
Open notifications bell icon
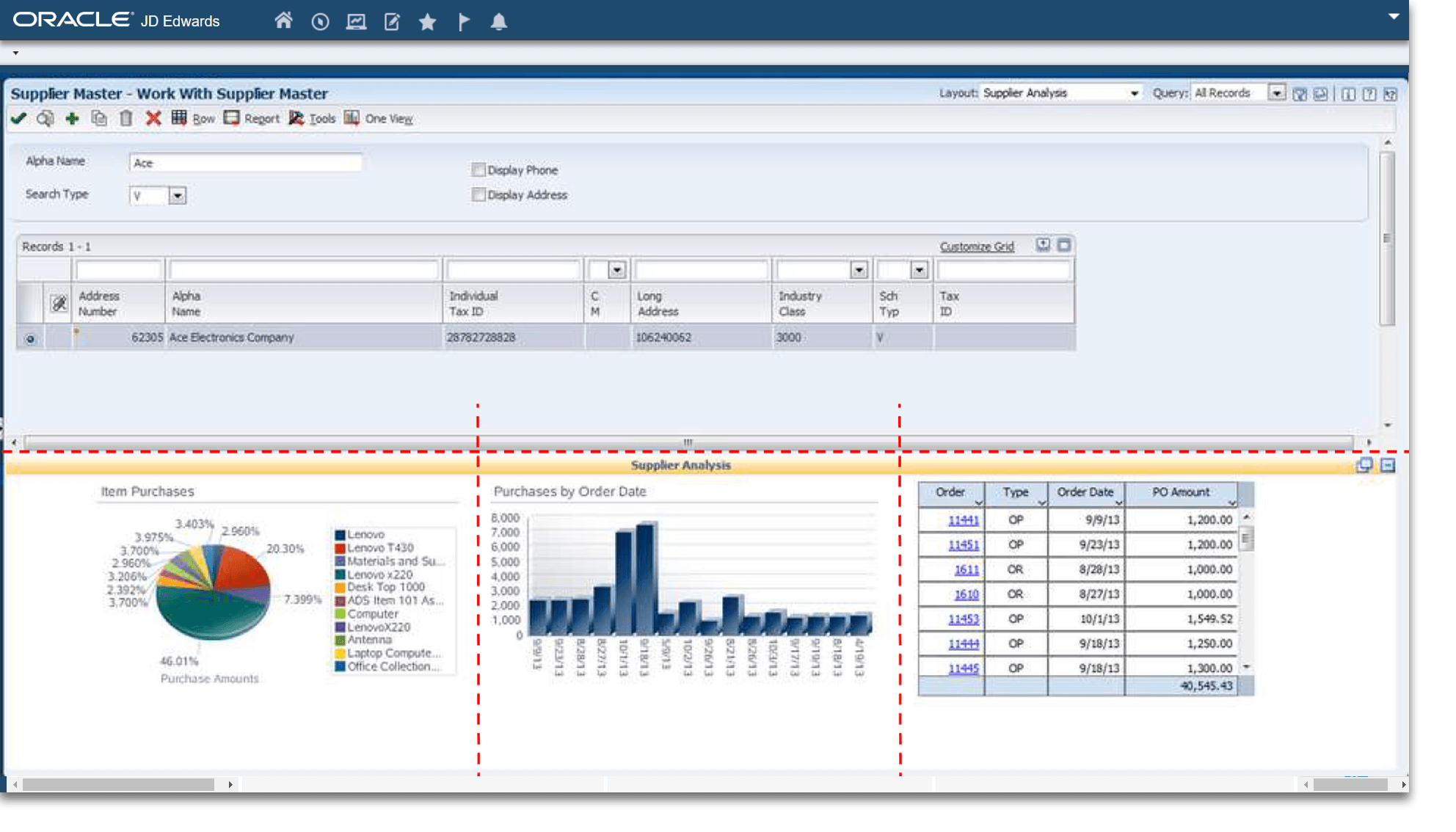click(499, 22)
